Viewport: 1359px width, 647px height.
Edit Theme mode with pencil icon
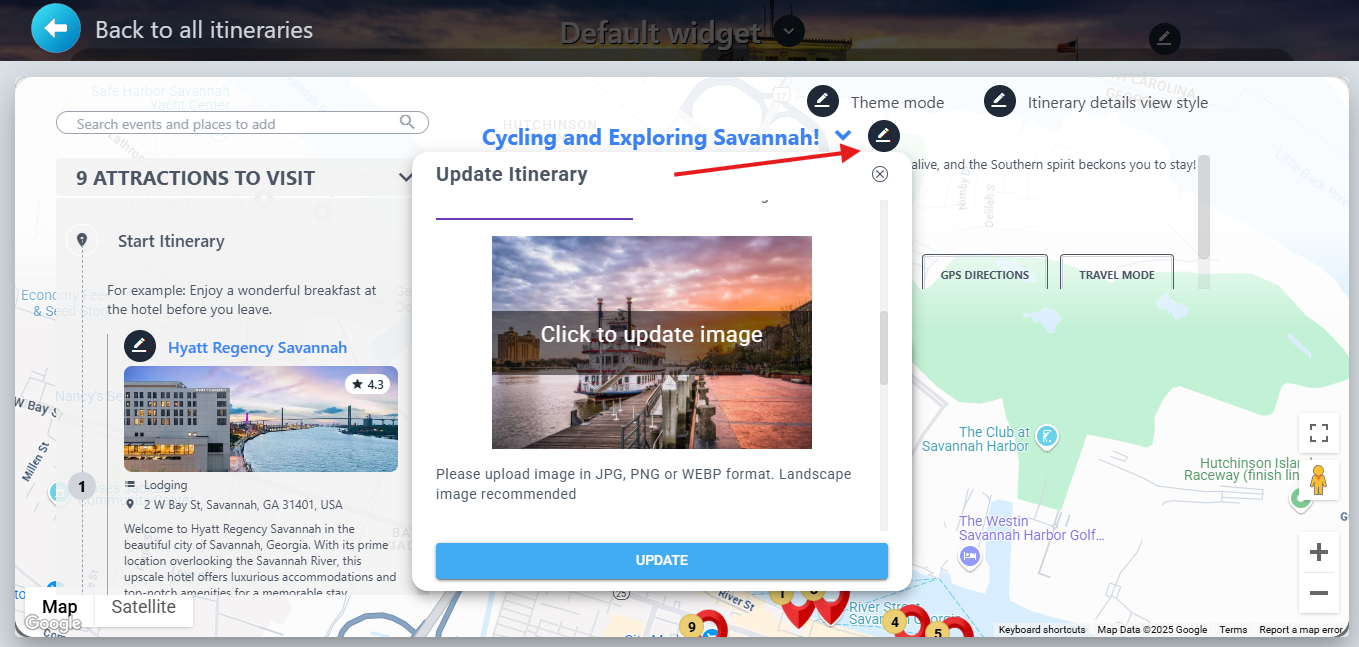823,101
